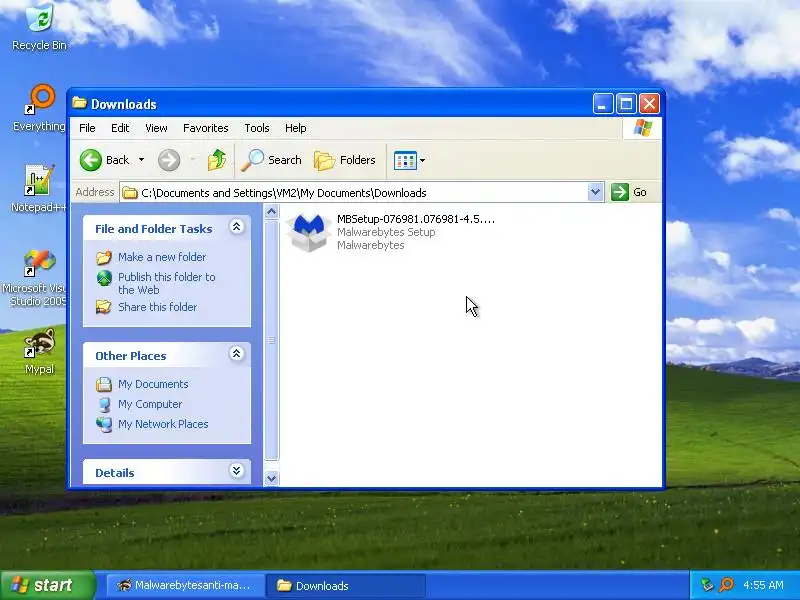Viewport: 800px width, 600px height.
Task: Click the green tray icon beside Everything
Action: click(707, 585)
